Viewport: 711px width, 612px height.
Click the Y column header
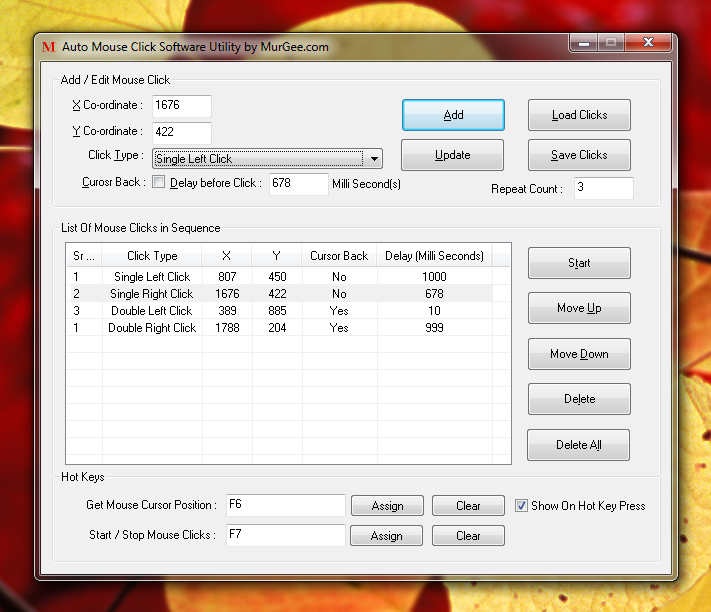(x=277, y=256)
